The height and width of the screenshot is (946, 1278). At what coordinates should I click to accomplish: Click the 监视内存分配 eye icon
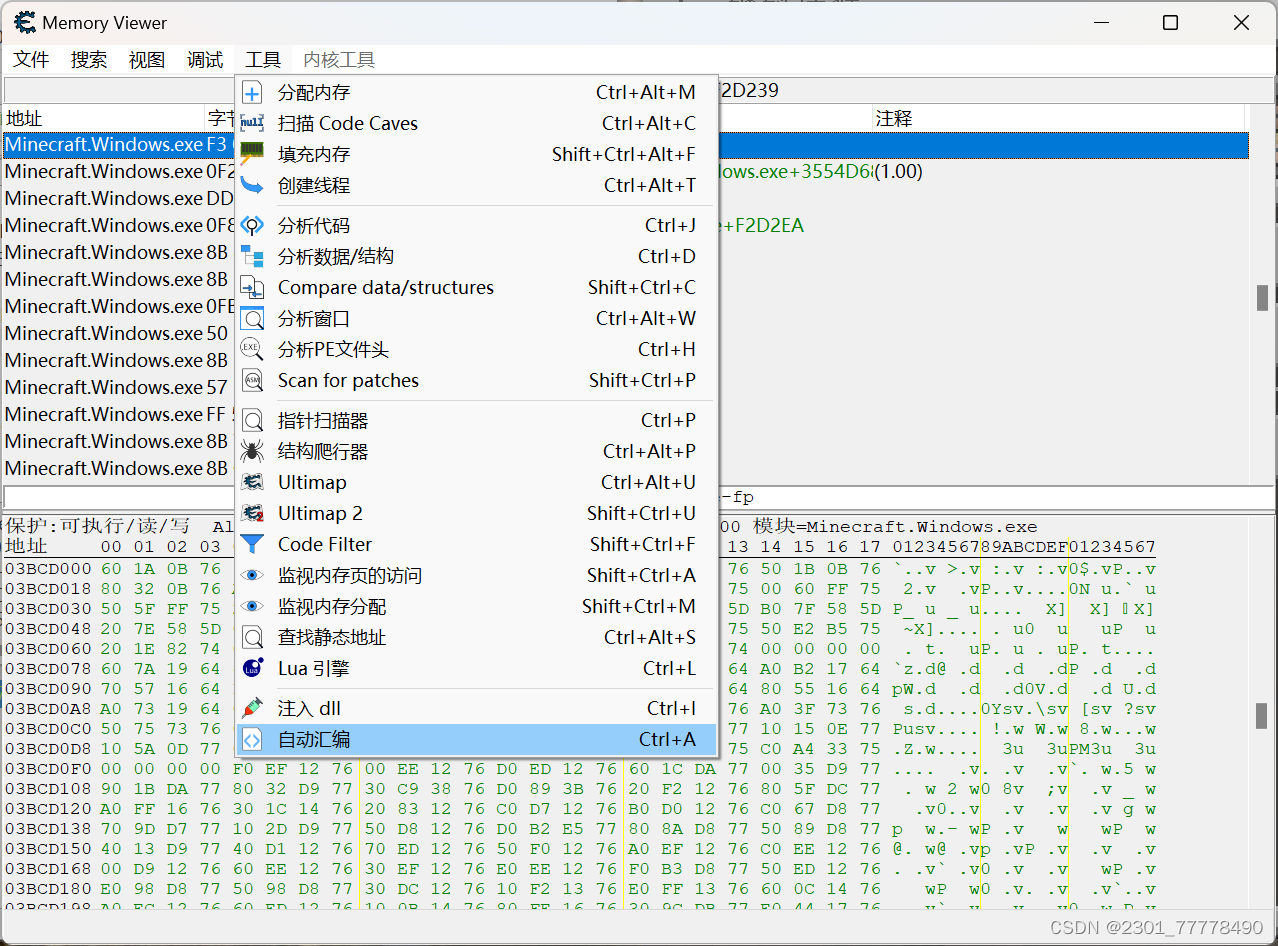pyautogui.click(x=253, y=607)
